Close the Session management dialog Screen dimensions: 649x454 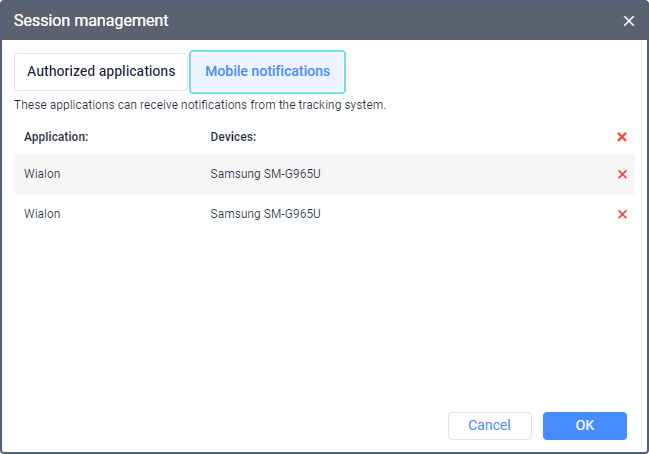tap(628, 20)
